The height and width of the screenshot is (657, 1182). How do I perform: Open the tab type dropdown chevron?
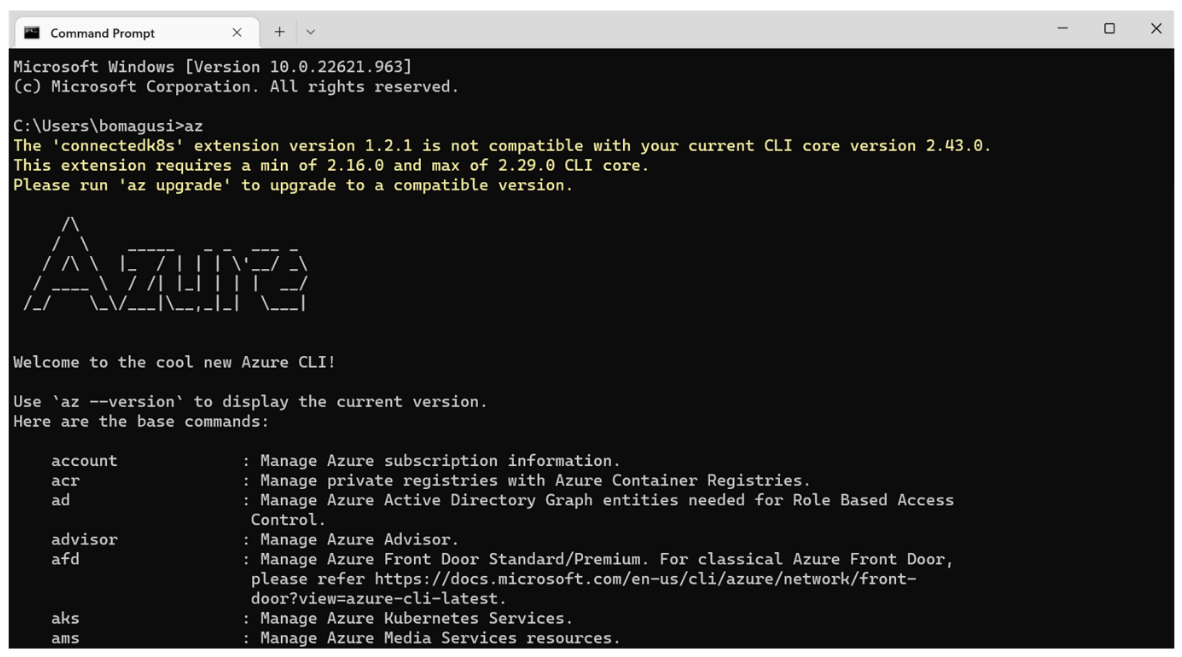coord(310,32)
